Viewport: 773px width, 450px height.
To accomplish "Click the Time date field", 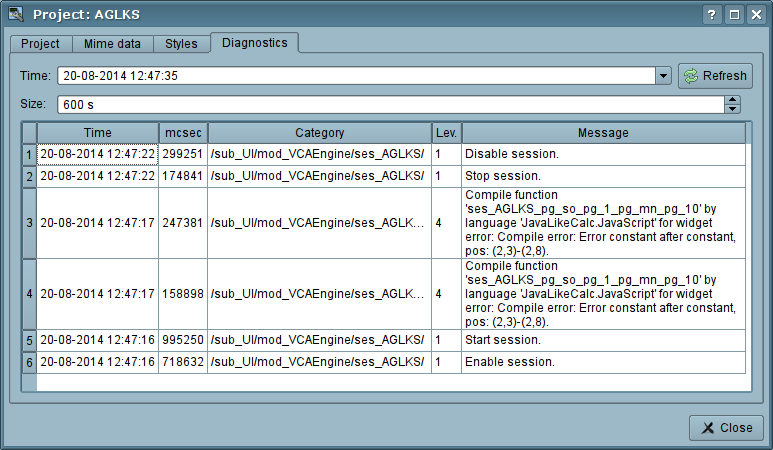I will pos(355,76).
